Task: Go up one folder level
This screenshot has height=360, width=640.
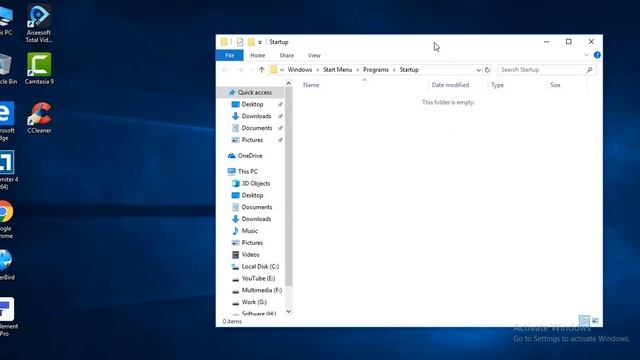Action: (x=262, y=70)
